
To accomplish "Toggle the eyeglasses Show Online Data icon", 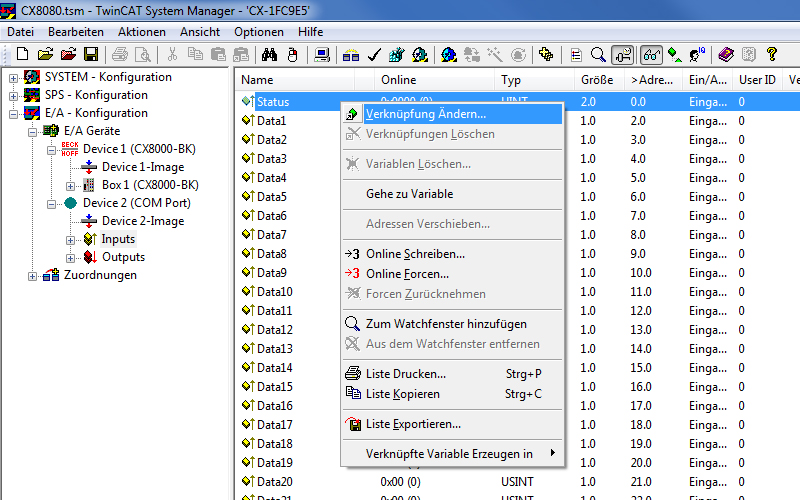I will [x=652, y=54].
